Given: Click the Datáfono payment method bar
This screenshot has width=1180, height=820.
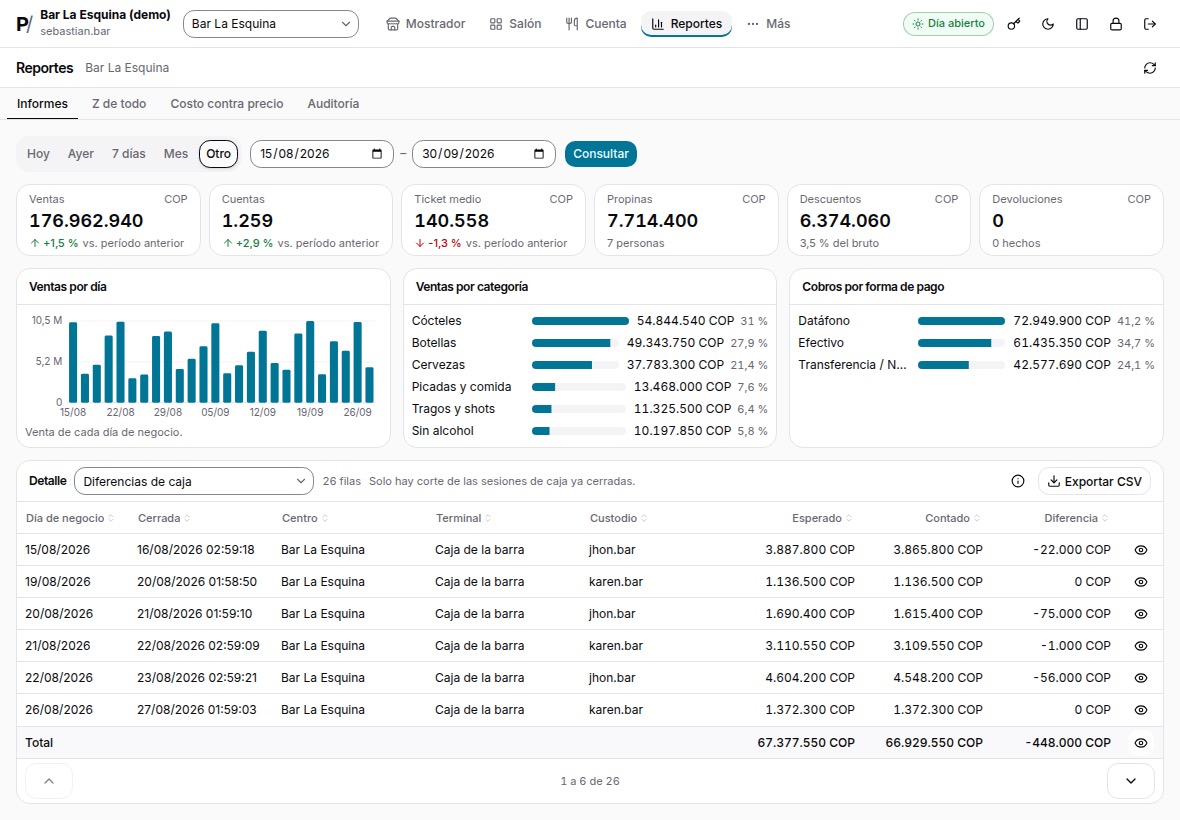Looking at the screenshot, I should tap(961, 321).
